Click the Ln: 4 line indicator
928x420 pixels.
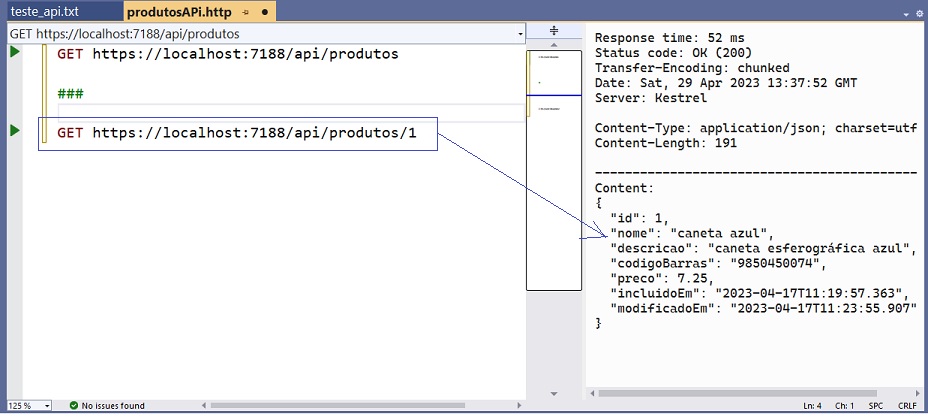pos(813,406)
